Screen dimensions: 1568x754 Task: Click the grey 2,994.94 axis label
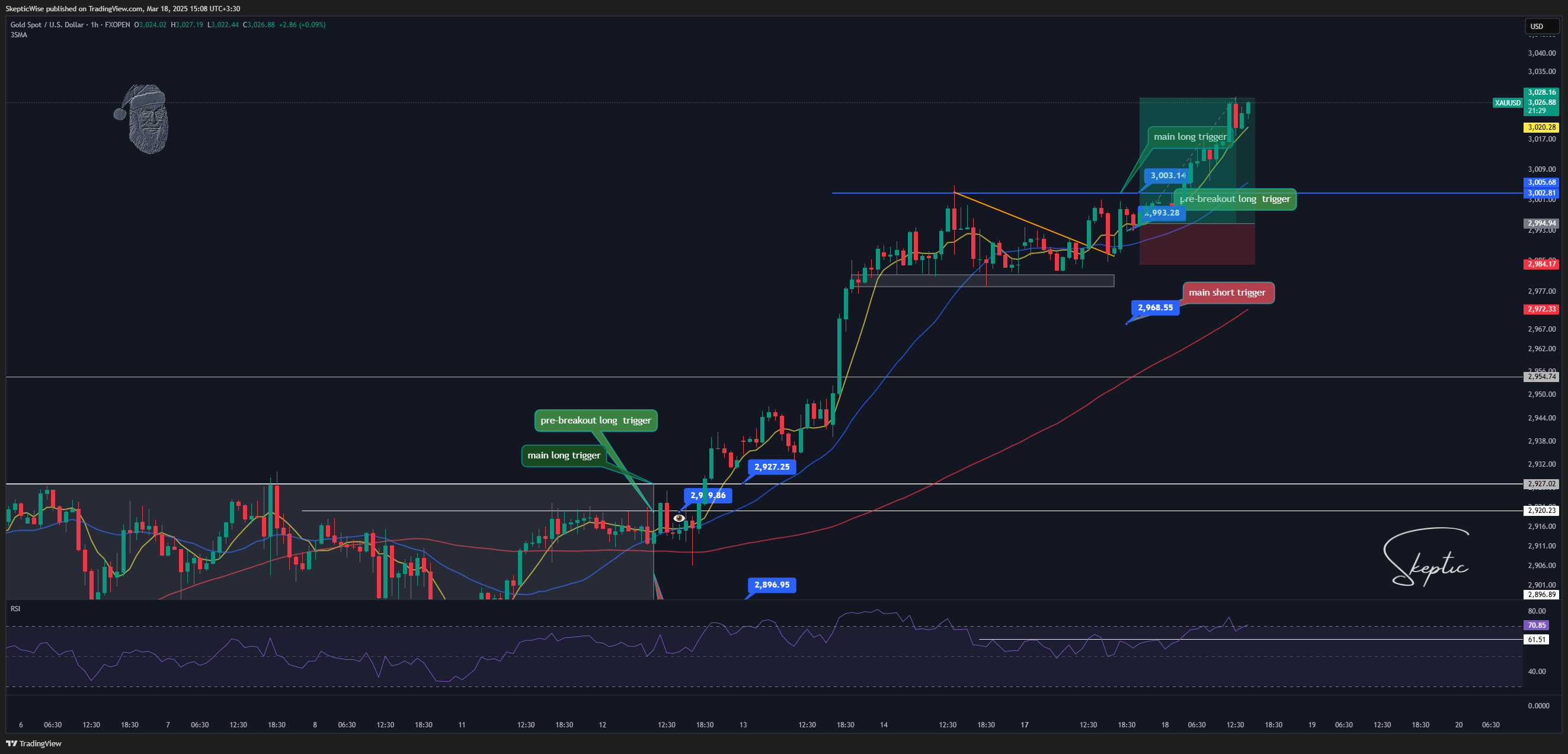(x=1541, y=223)
